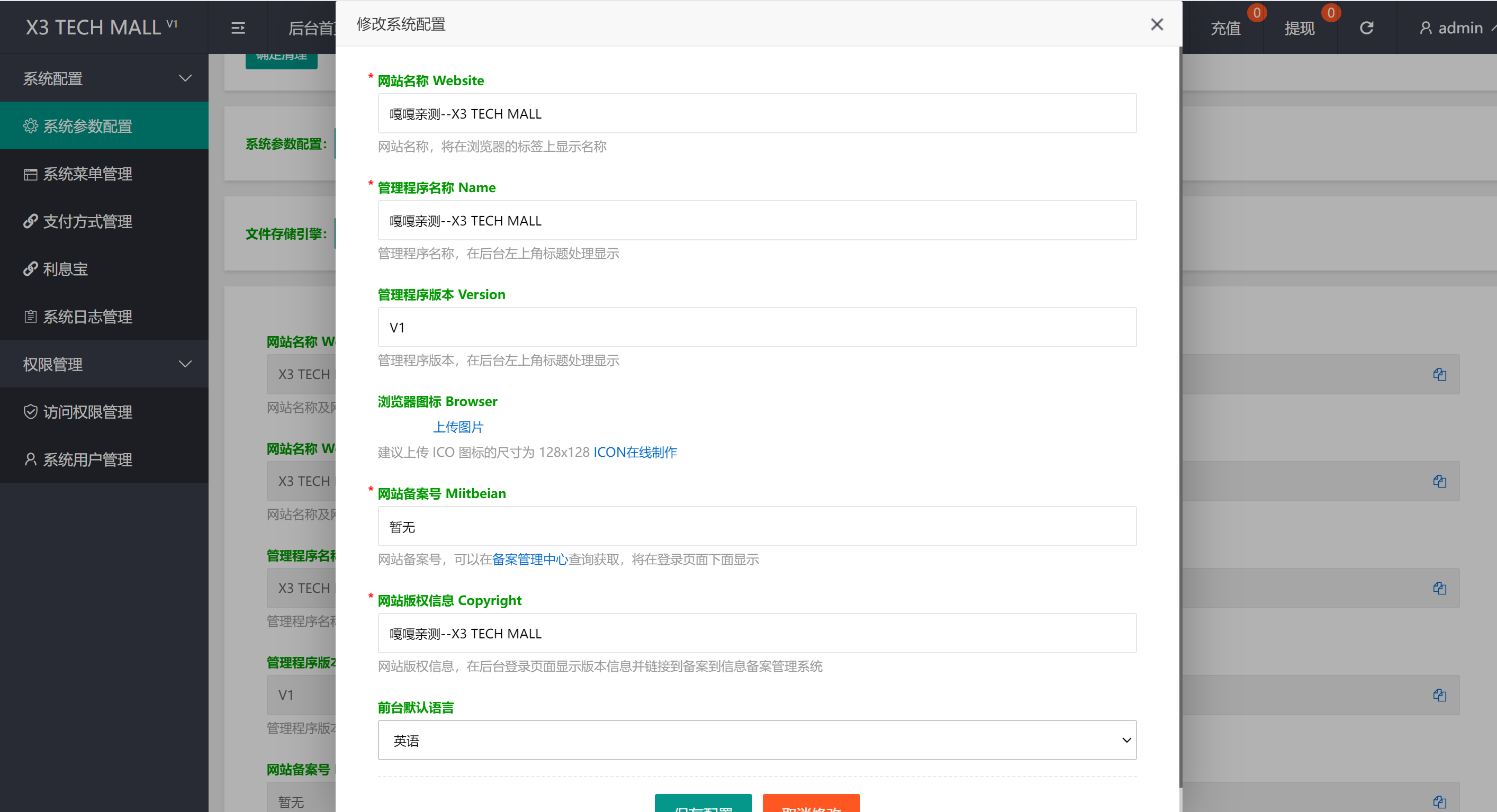Screen dimensions: 1497x812
Task: Click the 浏览器图标 Browser label
Action: click(x=438, y=402)
